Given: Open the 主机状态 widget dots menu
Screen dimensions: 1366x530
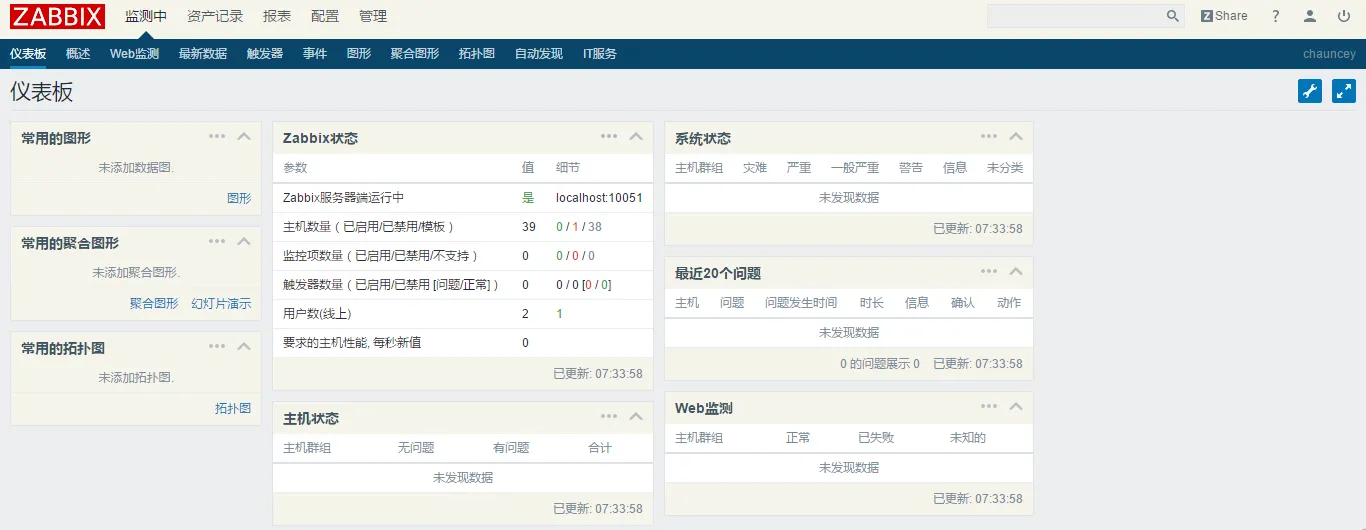Looking at the screenshot, I should click(x=609, y=416).
